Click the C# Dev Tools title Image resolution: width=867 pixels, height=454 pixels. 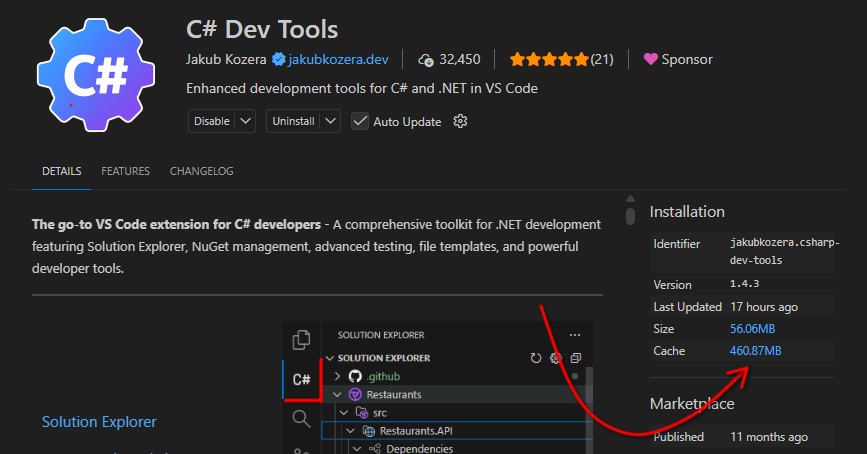(262, 29)
